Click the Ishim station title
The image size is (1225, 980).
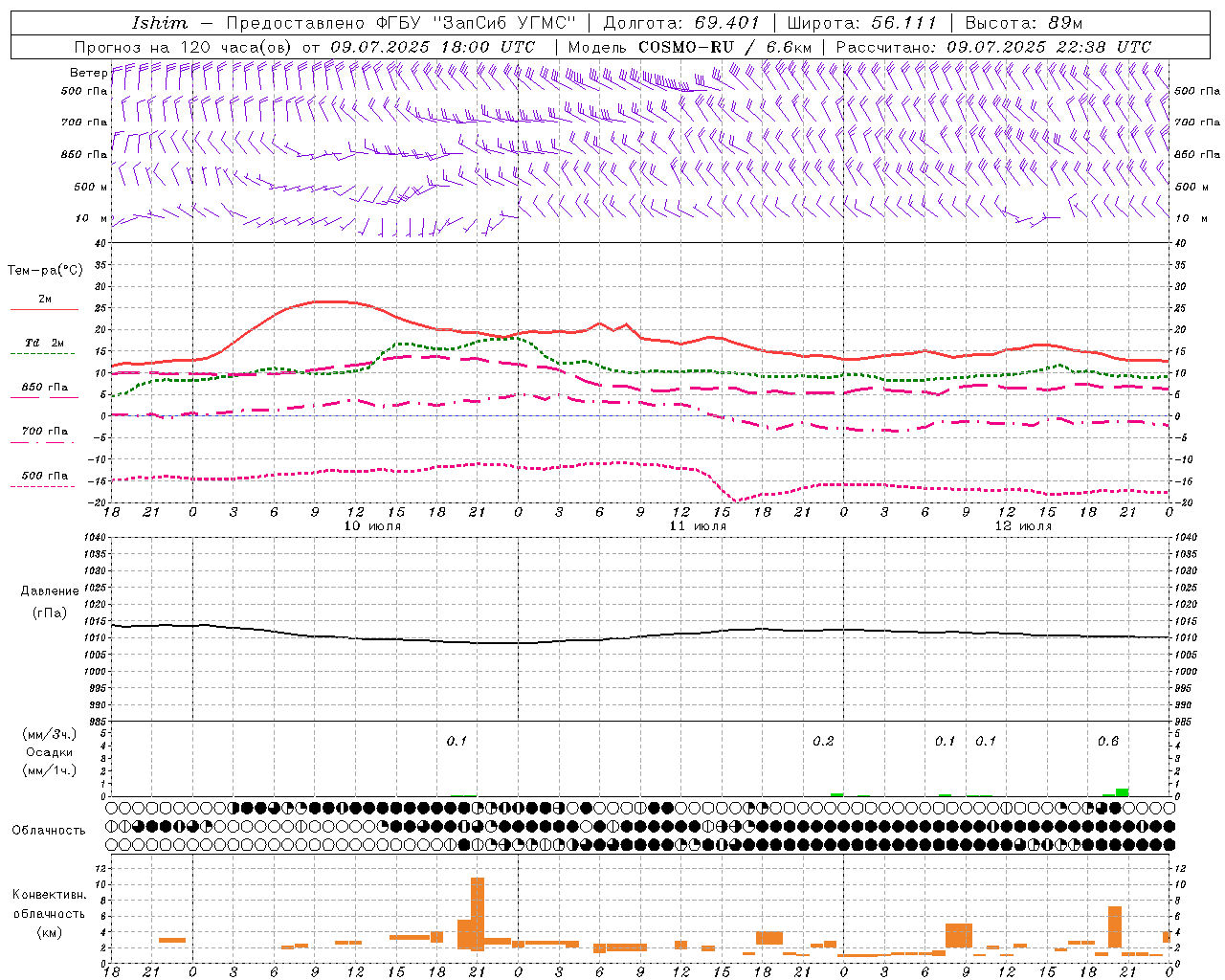pos(159,23)
